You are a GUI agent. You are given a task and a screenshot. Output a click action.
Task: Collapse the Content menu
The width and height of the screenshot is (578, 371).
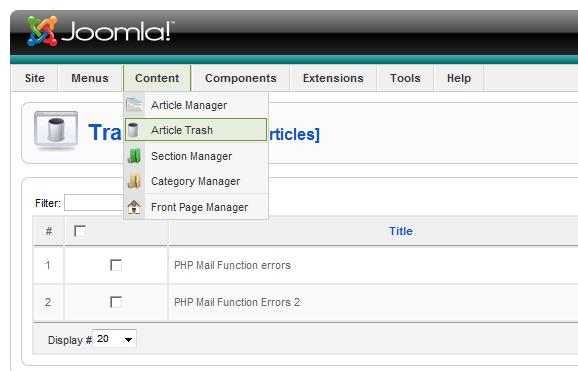pyautogui.click(x=157, y=78)
